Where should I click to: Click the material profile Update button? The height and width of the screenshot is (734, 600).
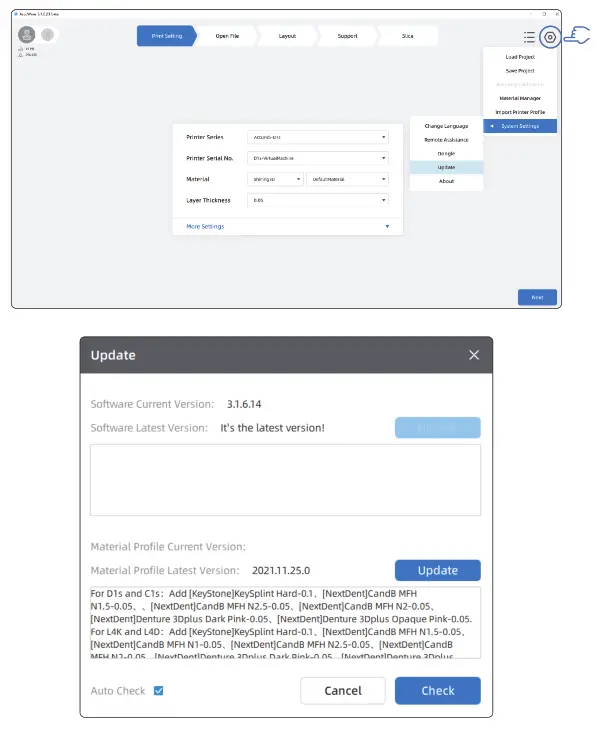438,570
